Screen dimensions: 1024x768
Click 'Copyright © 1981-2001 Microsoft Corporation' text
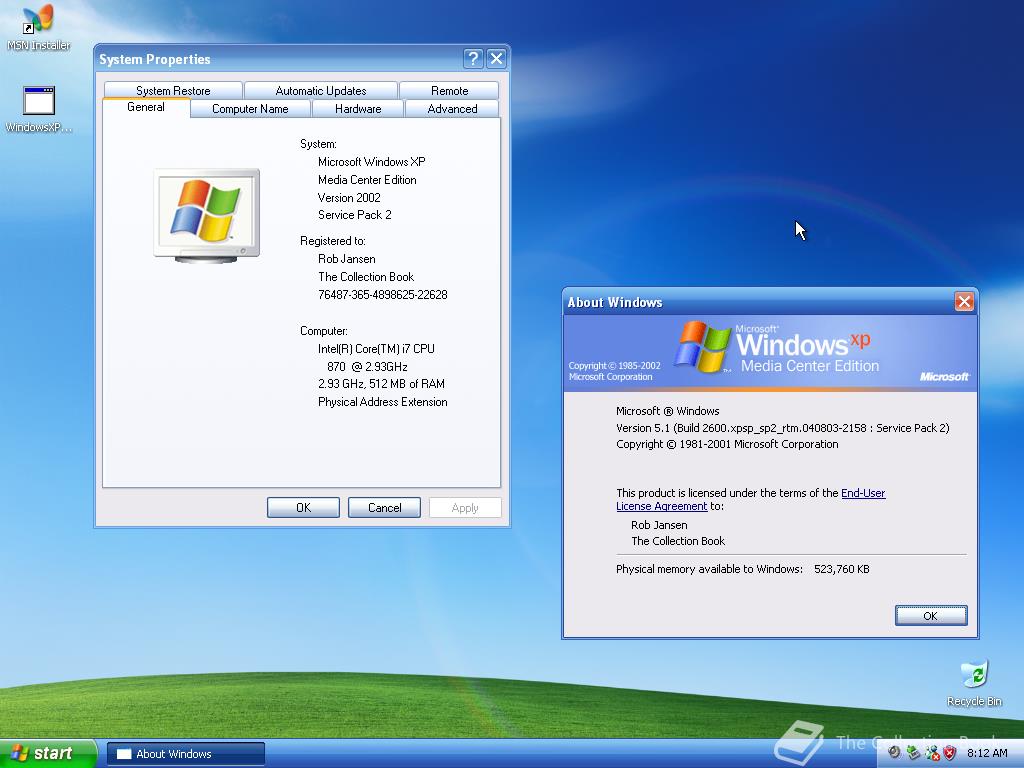tap(727, 444)
